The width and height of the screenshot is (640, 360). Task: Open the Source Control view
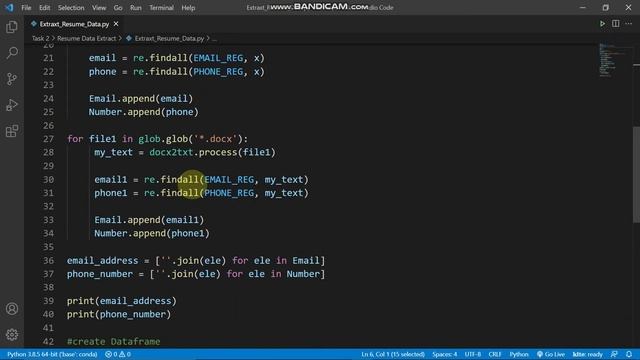[x=12, y=79]
